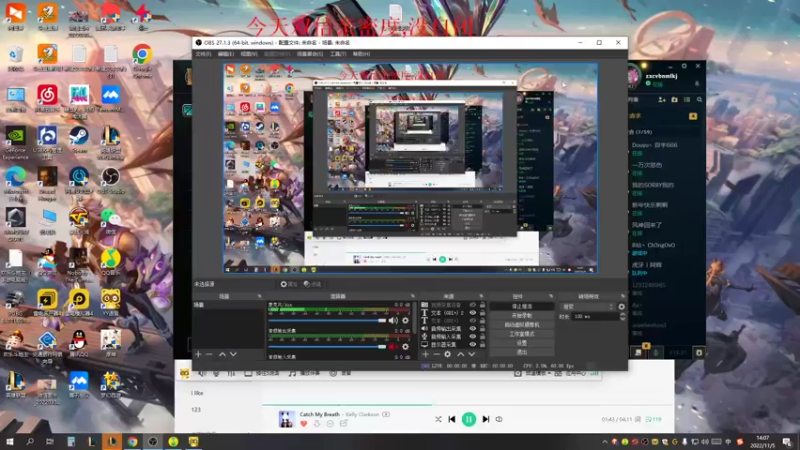Open the File (文件) menu in OBS
Image resolution: width=800 pixels, height=450 pixels.
point(203,54)
